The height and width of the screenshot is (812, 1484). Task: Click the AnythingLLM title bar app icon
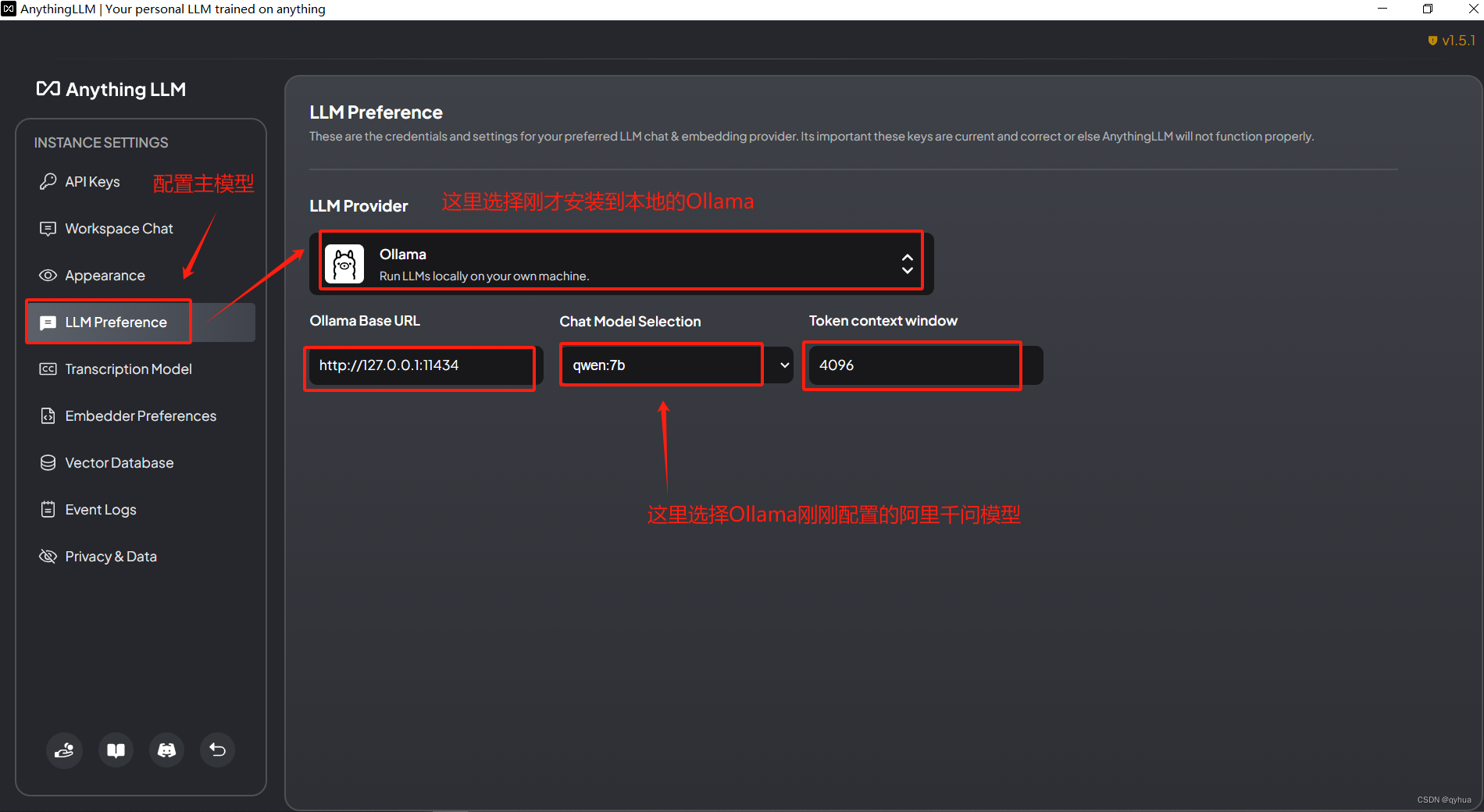point(9,9)
